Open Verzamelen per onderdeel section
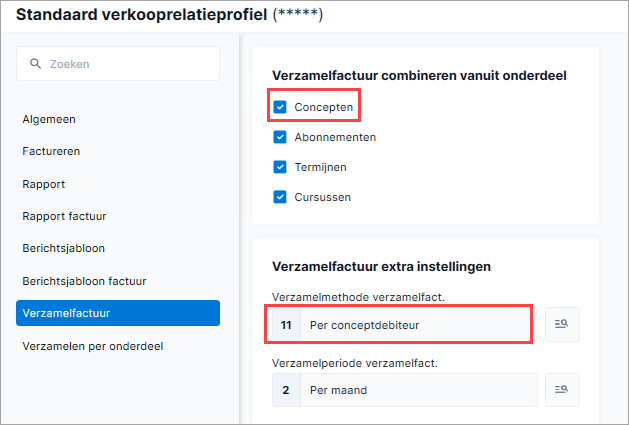The width and height of the screenshot is (629, 425). click(x=93, y=346)
